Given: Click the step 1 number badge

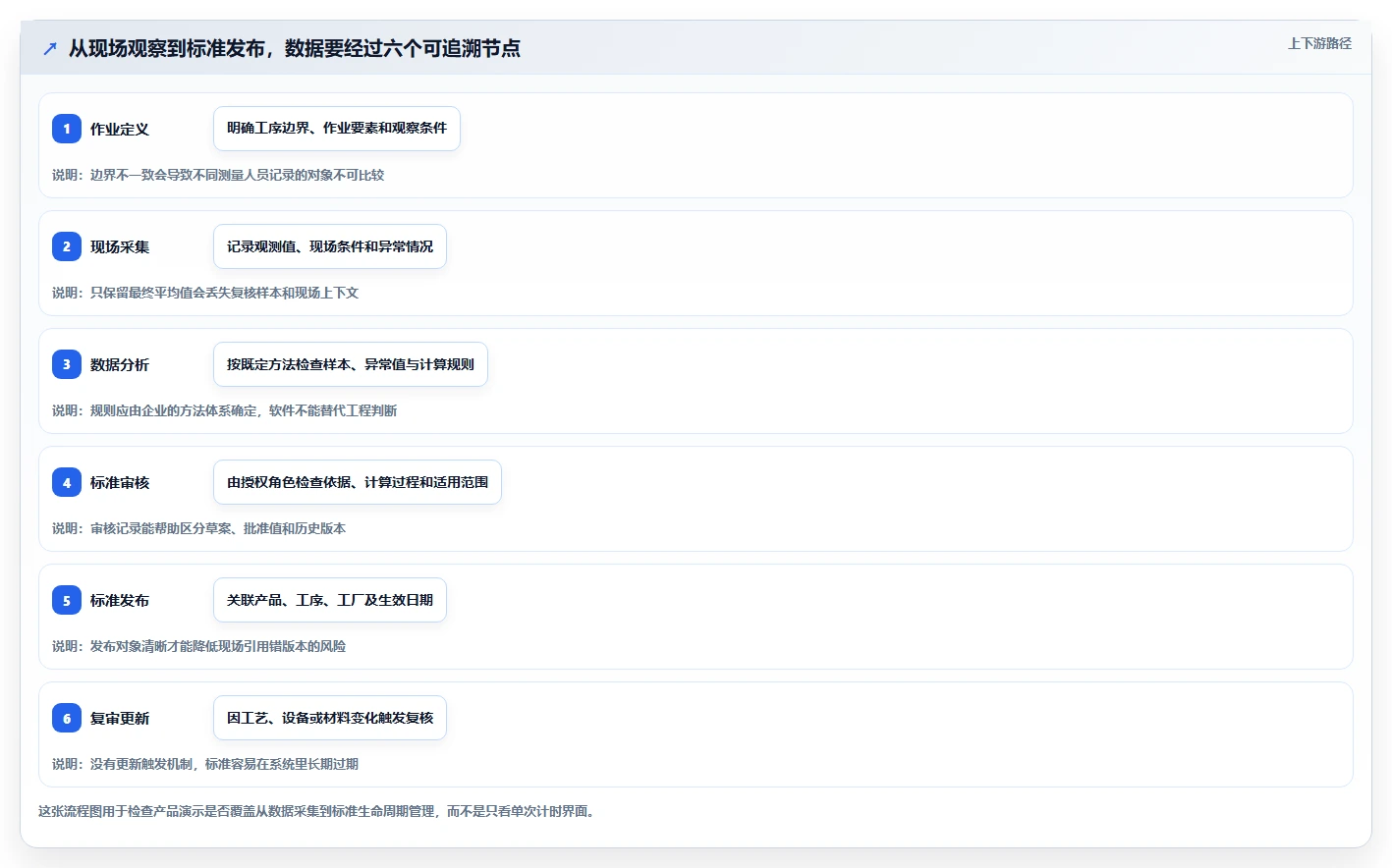Looking at the screenshot, I should pyautogui.click(x=67, y=129).
